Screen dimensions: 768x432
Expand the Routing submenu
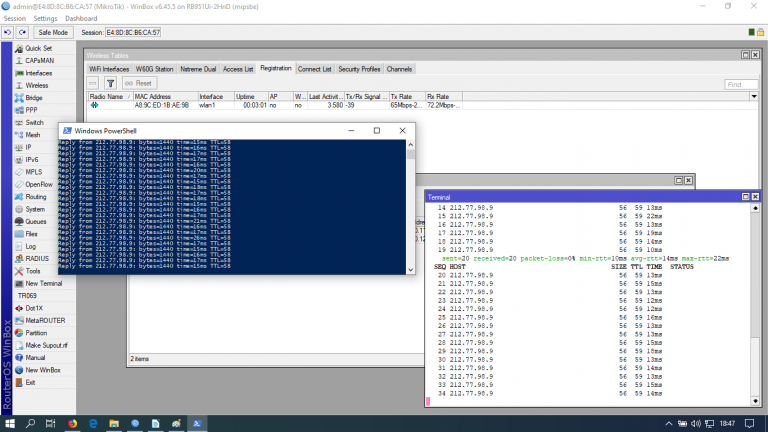tap(36, 197)
